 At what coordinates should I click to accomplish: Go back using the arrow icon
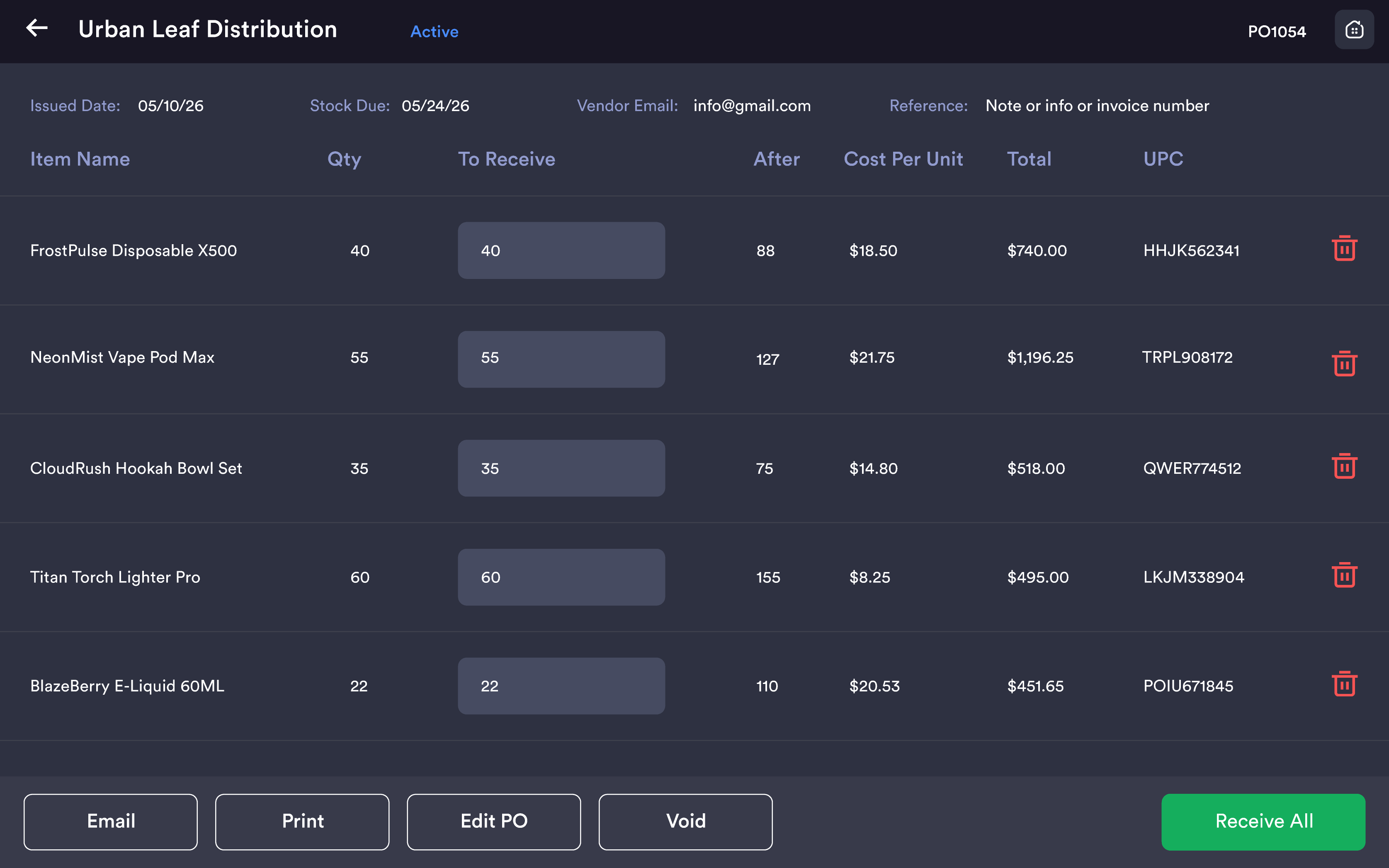(37, 27)
